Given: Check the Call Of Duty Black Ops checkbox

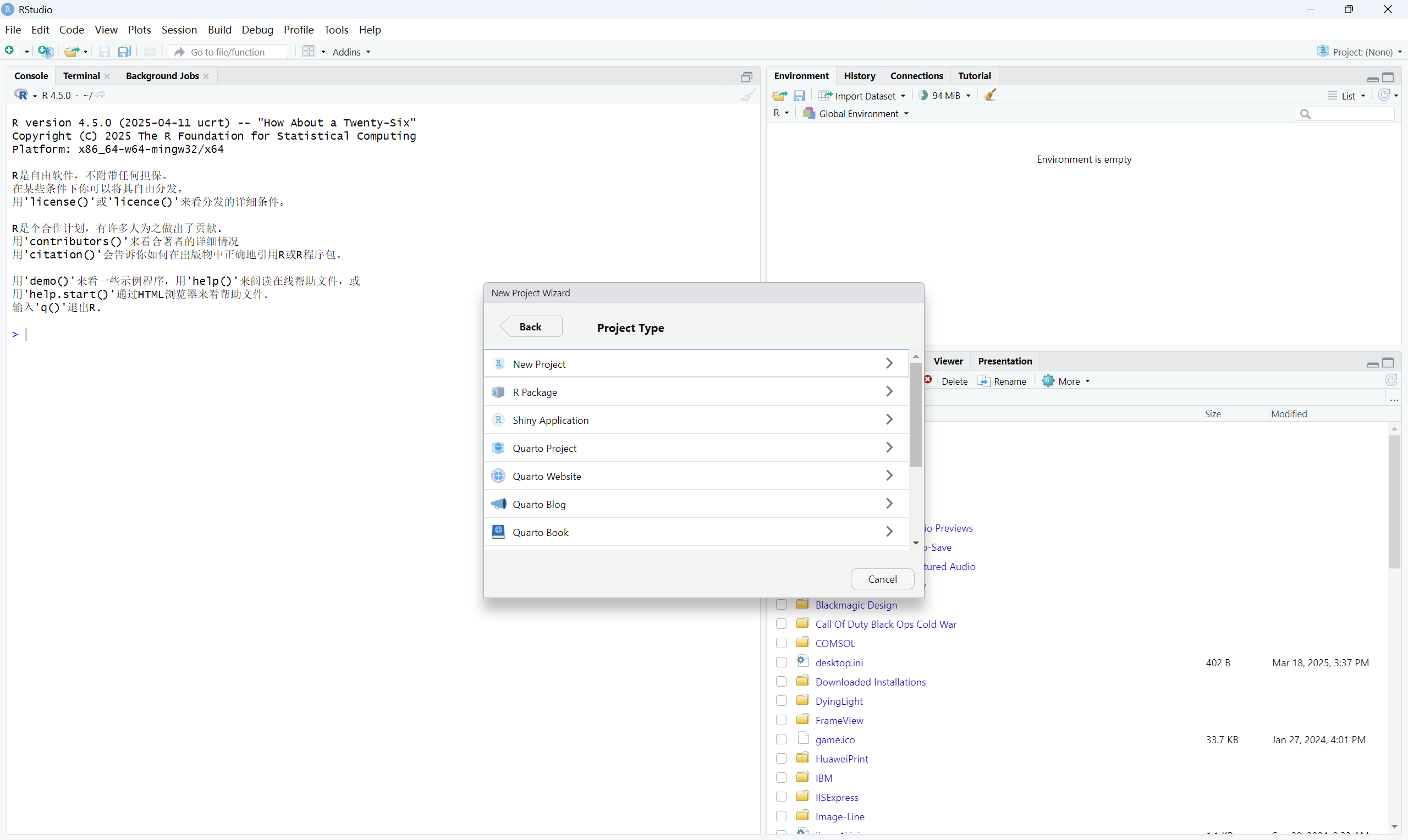Looking at the screenshot, I should pyautogui.click(x=782, y=624).
